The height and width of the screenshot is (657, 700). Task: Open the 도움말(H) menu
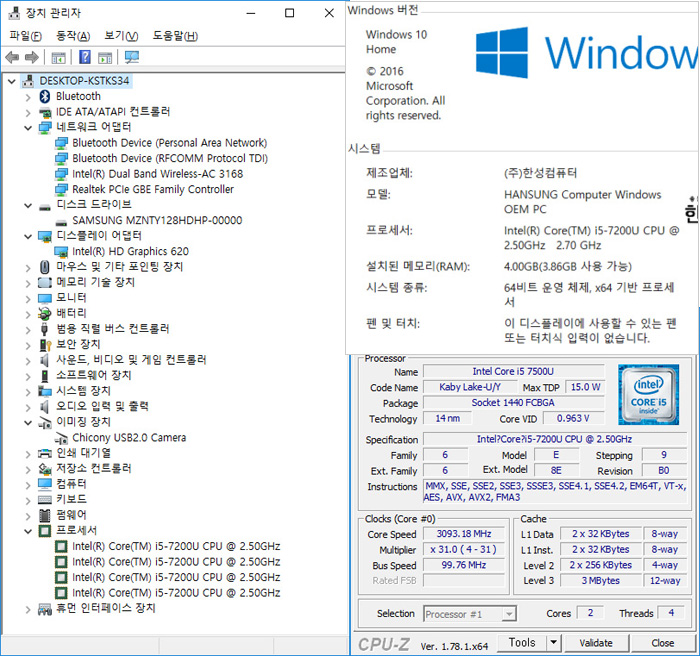tap(175, 36)
